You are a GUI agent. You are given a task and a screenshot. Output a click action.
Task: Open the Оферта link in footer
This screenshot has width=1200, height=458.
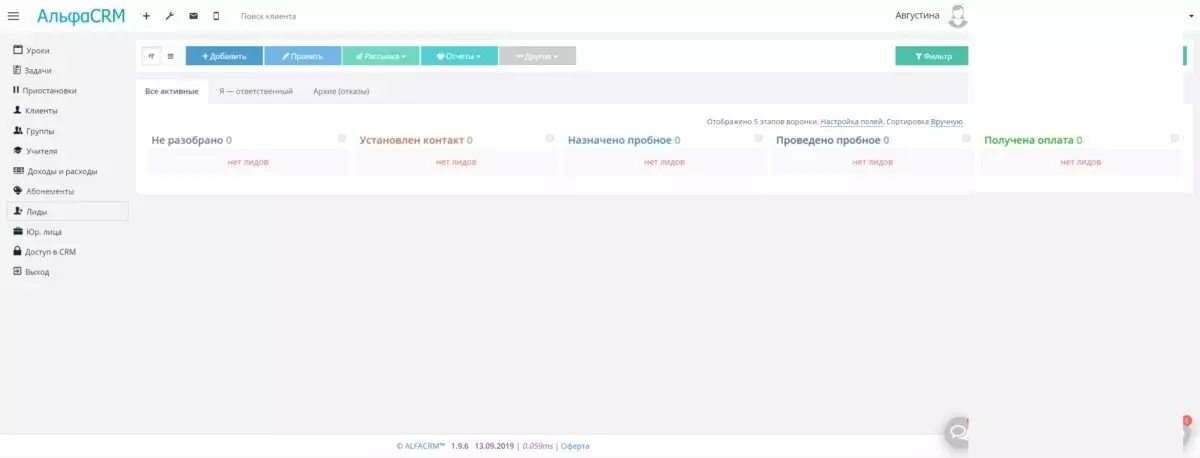[575, 446]
